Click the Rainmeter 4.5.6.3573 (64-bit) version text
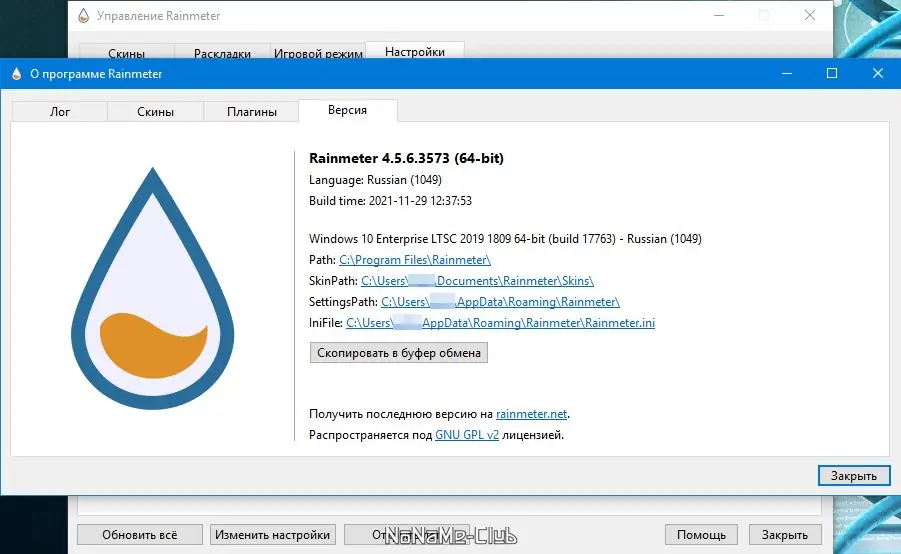This screenshot has width=901, height=554. pyautogui.click(x=406, y=158)
